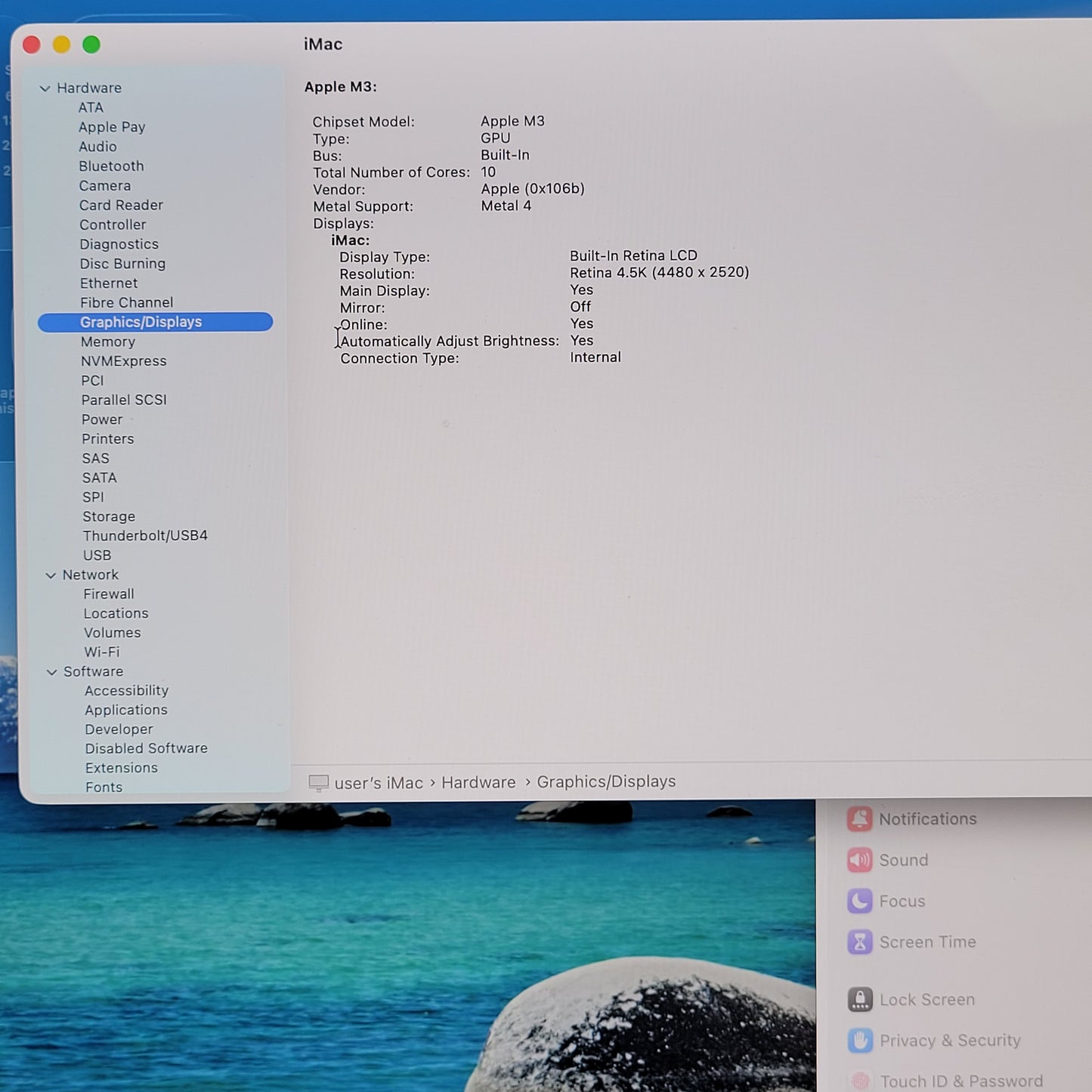Select Bluetooth in the sidebar

(111, 166)
